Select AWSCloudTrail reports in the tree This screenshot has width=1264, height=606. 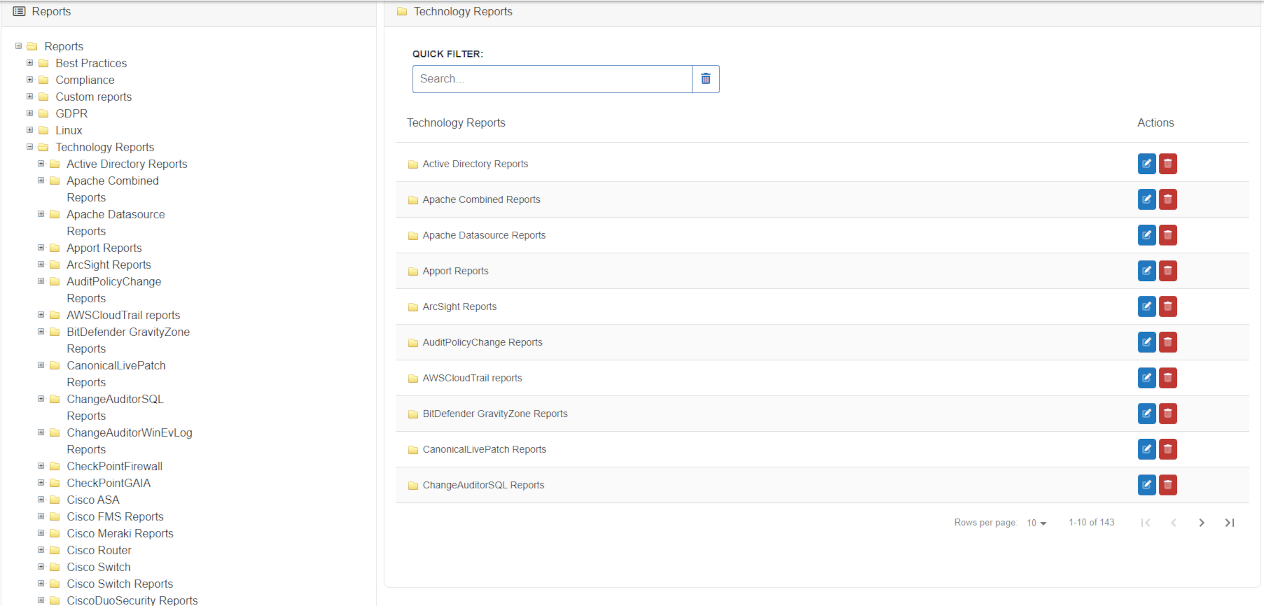click(x=123, y=315)
